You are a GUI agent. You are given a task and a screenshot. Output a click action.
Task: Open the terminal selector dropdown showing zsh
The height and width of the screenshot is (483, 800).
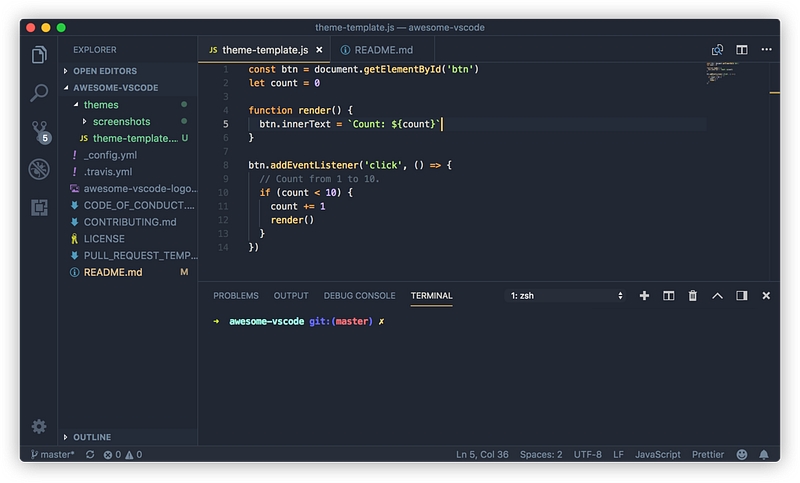tap(566, 296)
